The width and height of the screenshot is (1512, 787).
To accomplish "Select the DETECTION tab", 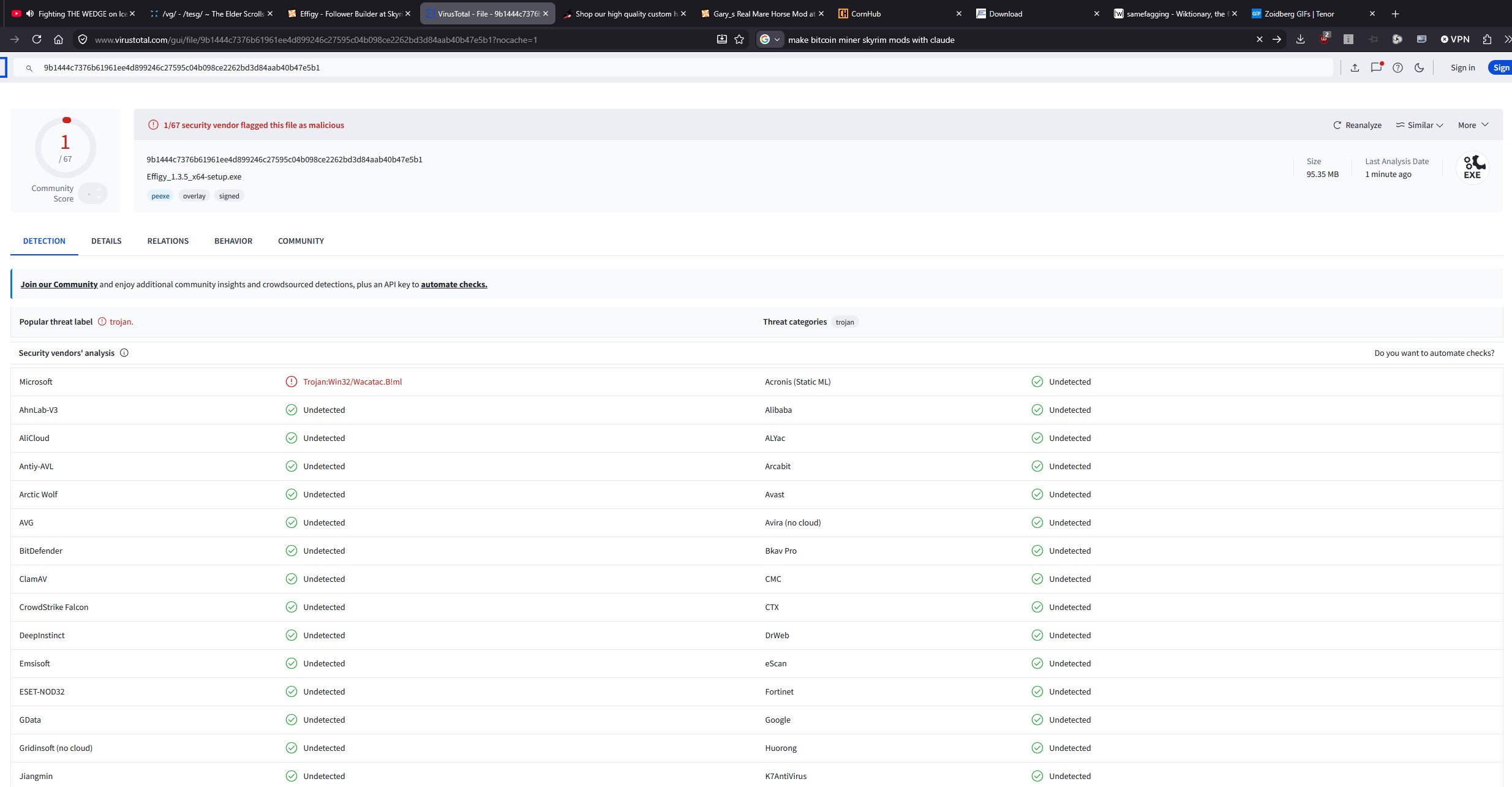I will [x=44, y=241].
